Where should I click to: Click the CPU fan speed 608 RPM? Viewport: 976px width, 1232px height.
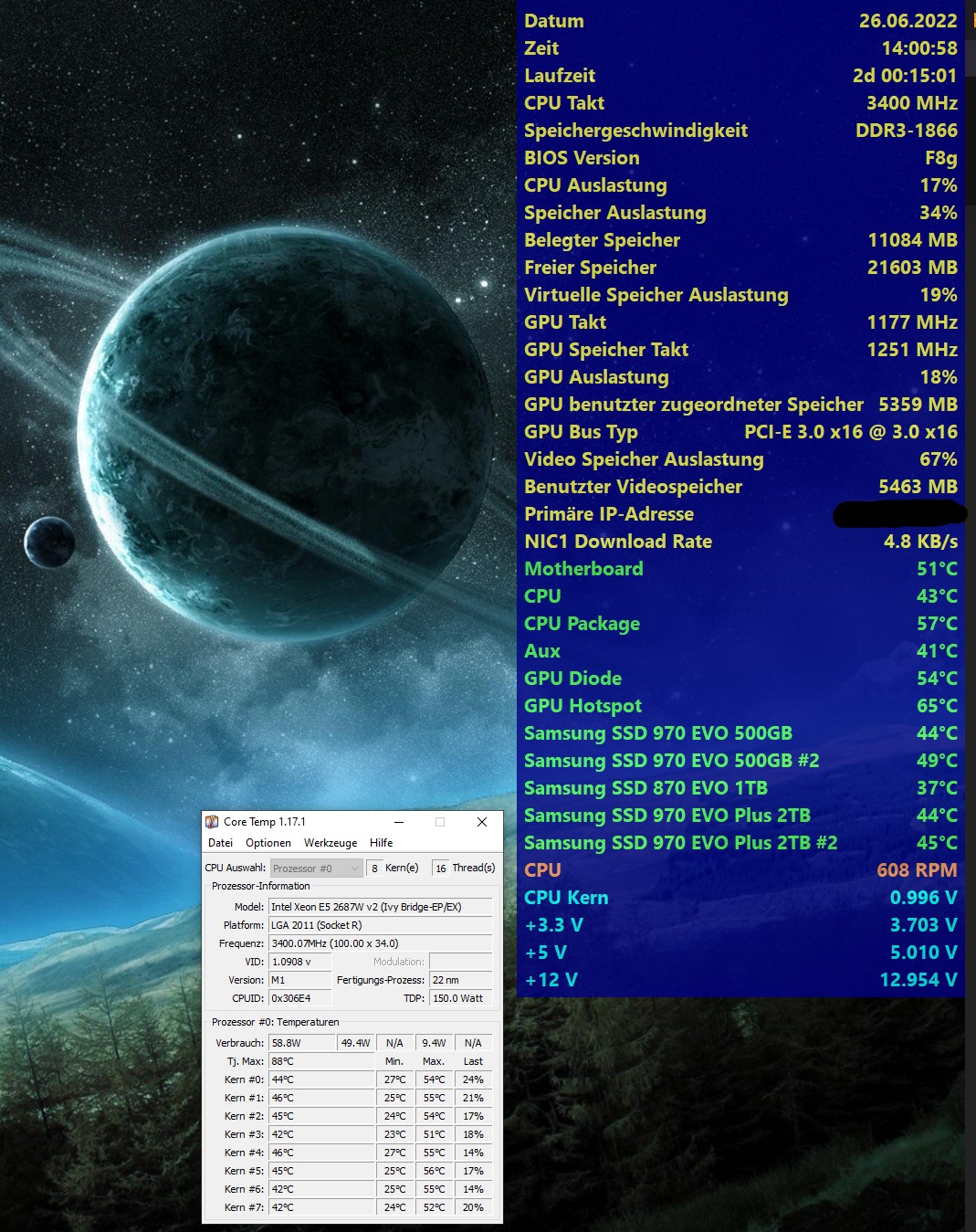pyautogui.click(x=917, y=870)
